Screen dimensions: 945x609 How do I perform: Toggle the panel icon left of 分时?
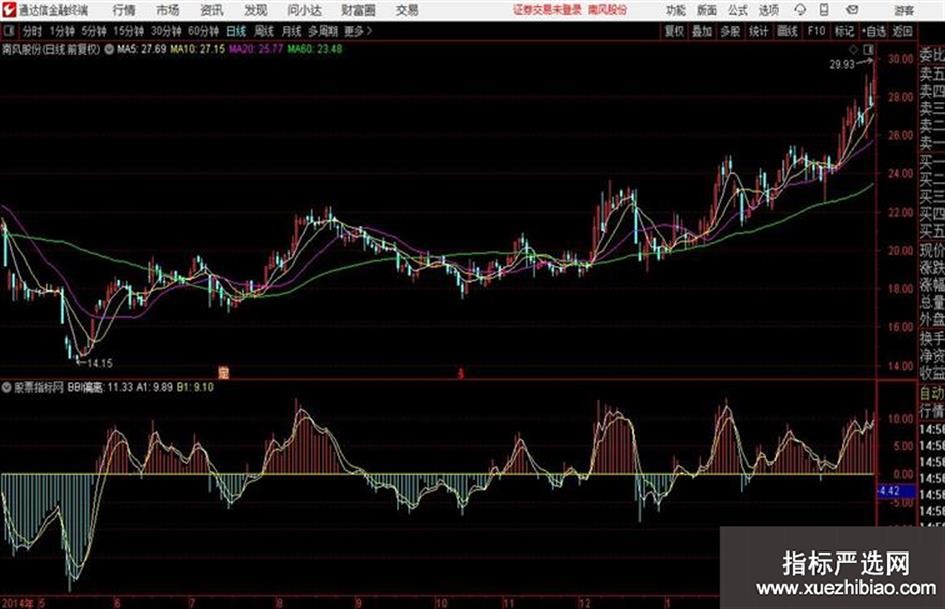pyautogui.click(x=9, y=31)
